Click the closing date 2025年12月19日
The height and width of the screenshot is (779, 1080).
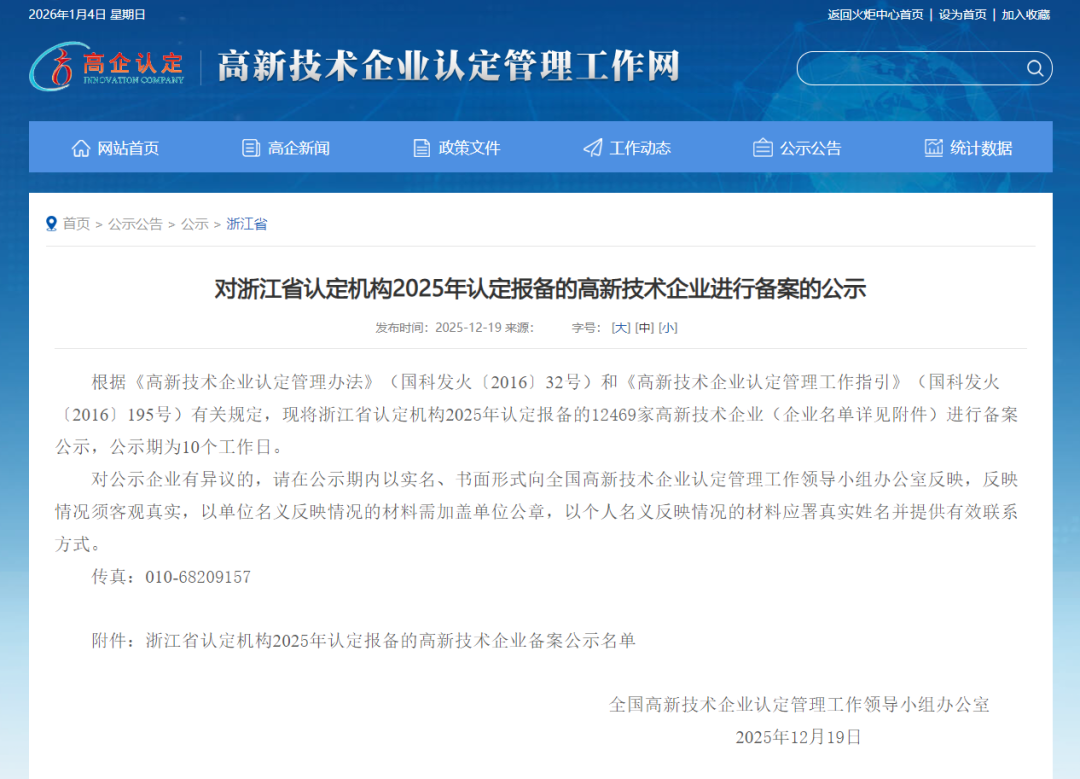click(798, 737)
